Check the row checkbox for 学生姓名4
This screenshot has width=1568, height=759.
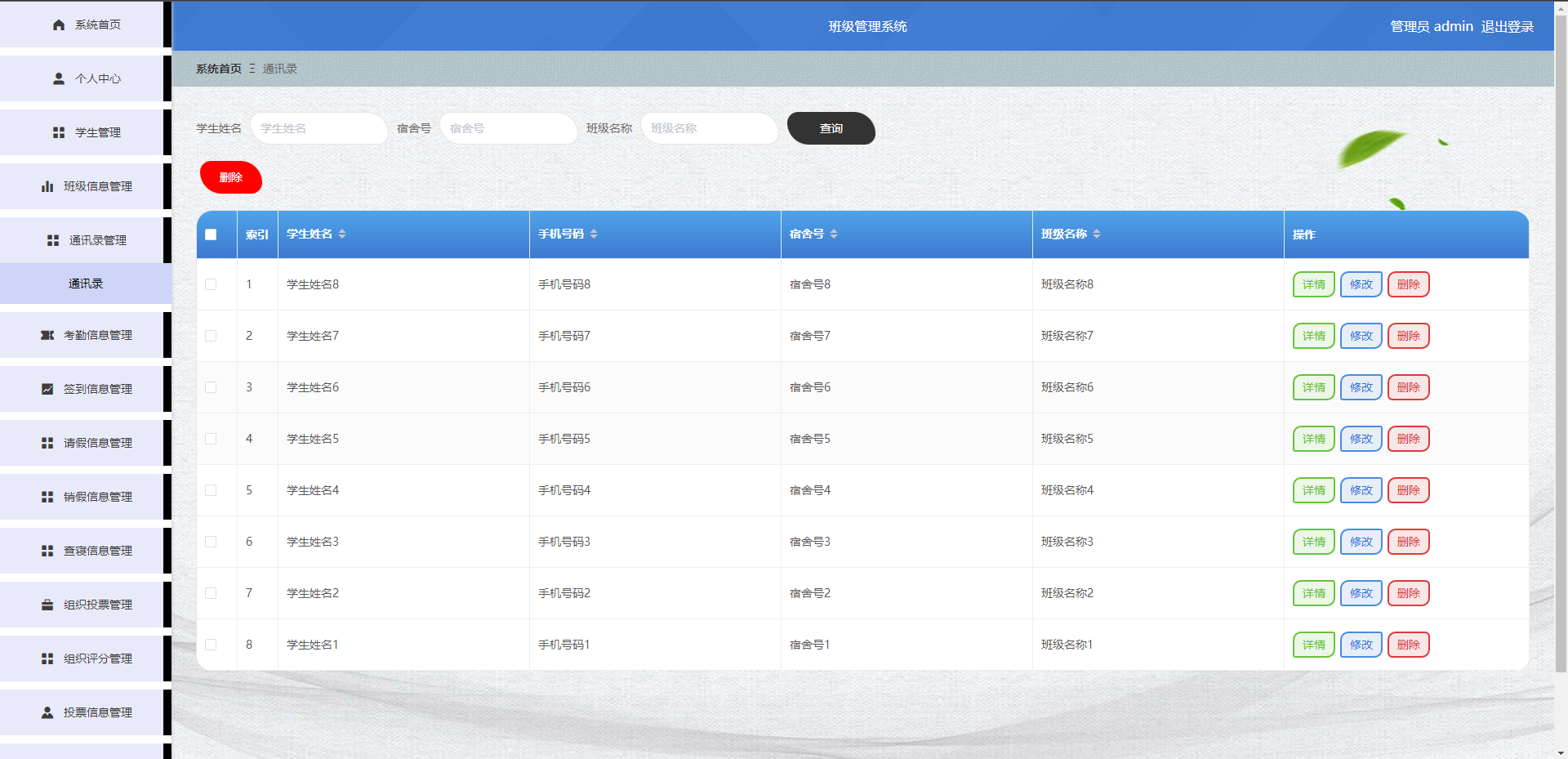point(212,490)
